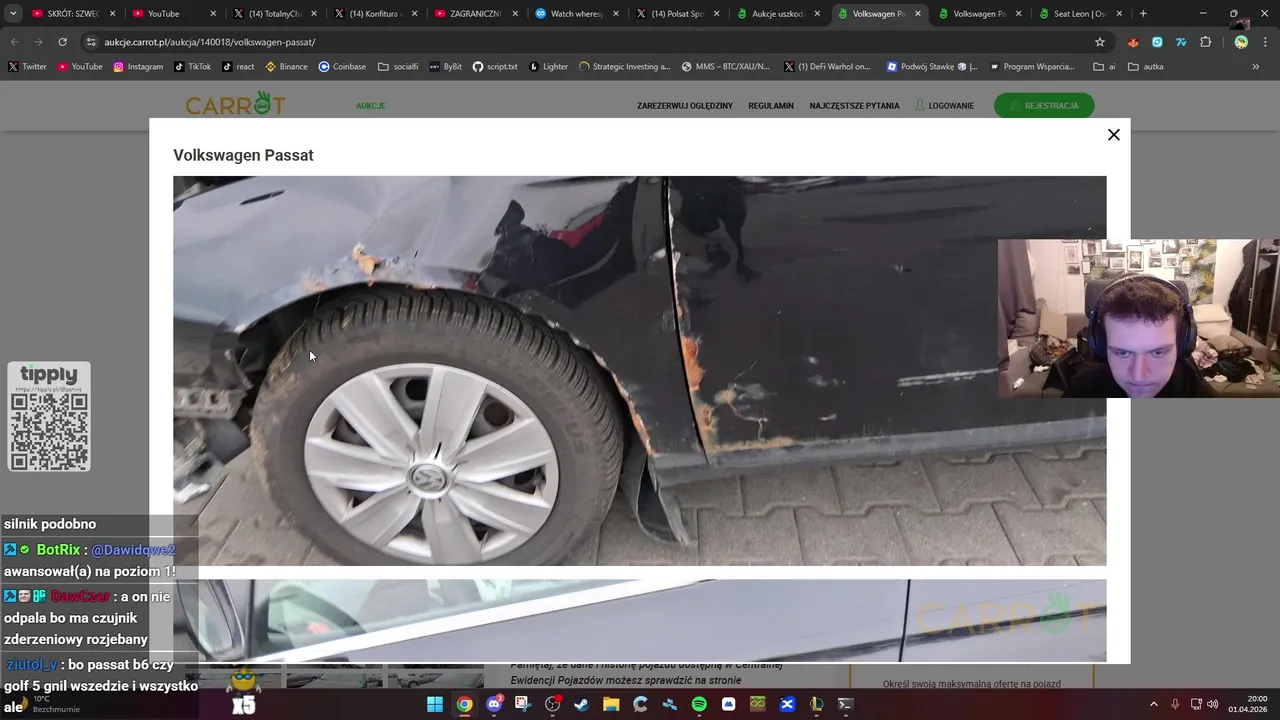1280x720 pixels.
Task: Open the taskbar clock and date
Action: [1248, 704]
